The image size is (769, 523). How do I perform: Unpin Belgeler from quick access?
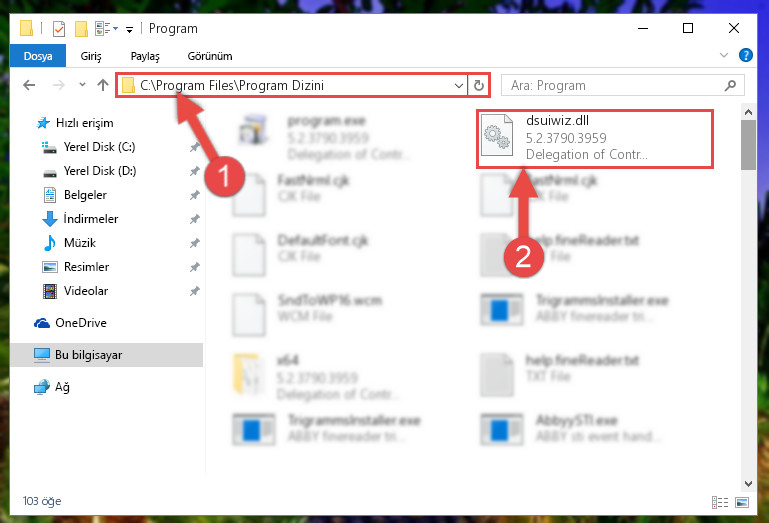(195, 195)
